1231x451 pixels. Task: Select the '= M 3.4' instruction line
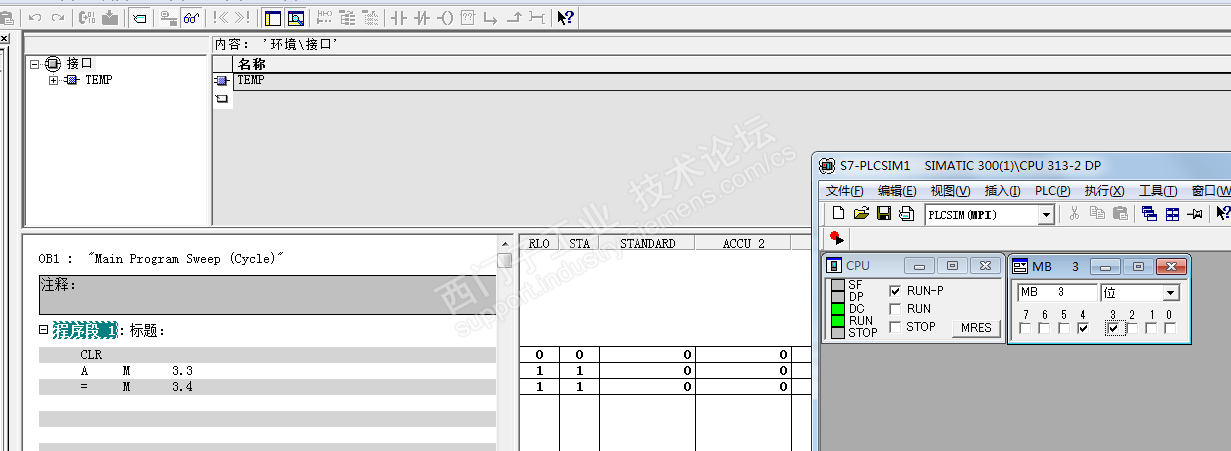pos(267,387)
